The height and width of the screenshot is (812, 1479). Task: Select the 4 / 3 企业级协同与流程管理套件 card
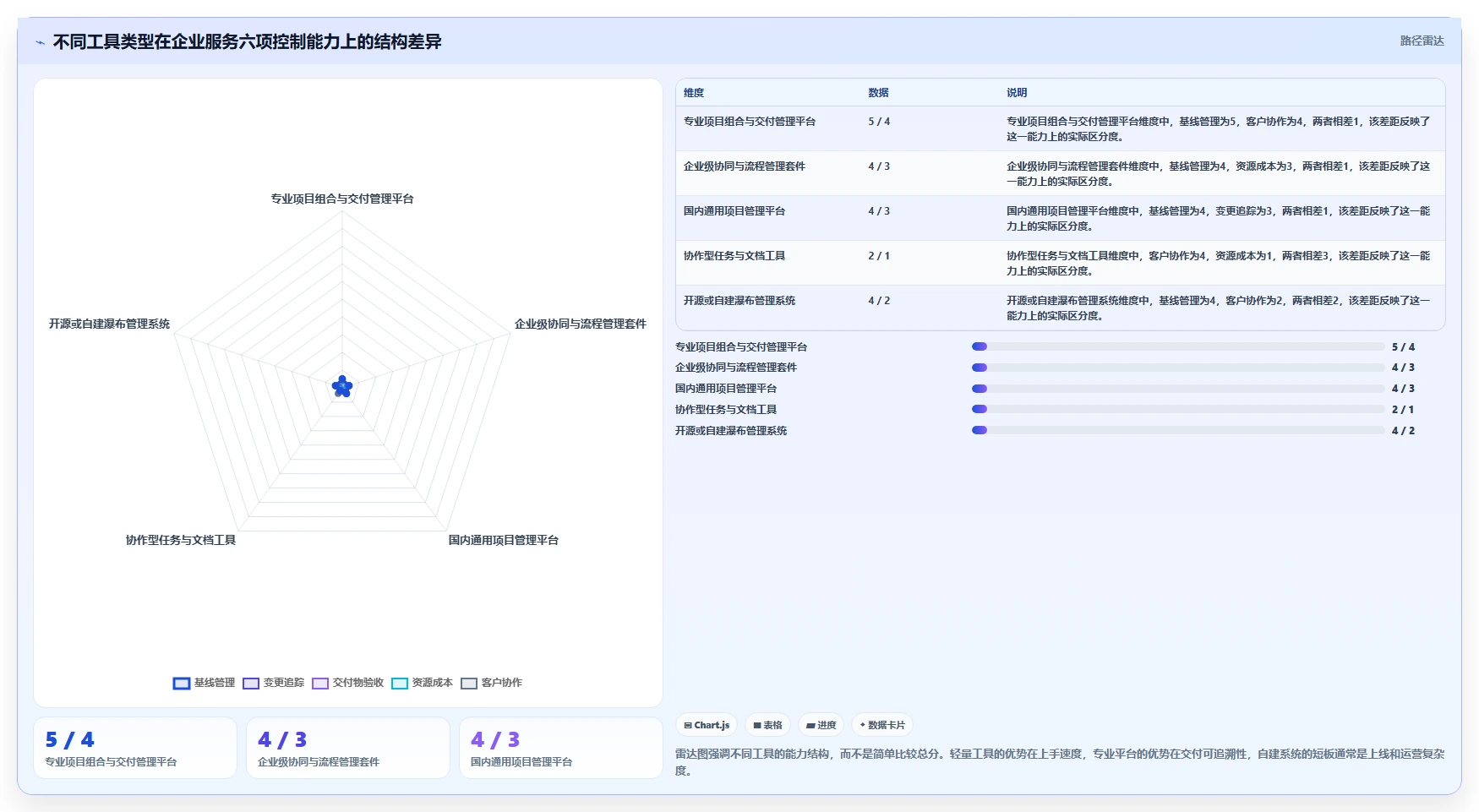(x=348, y=748)
